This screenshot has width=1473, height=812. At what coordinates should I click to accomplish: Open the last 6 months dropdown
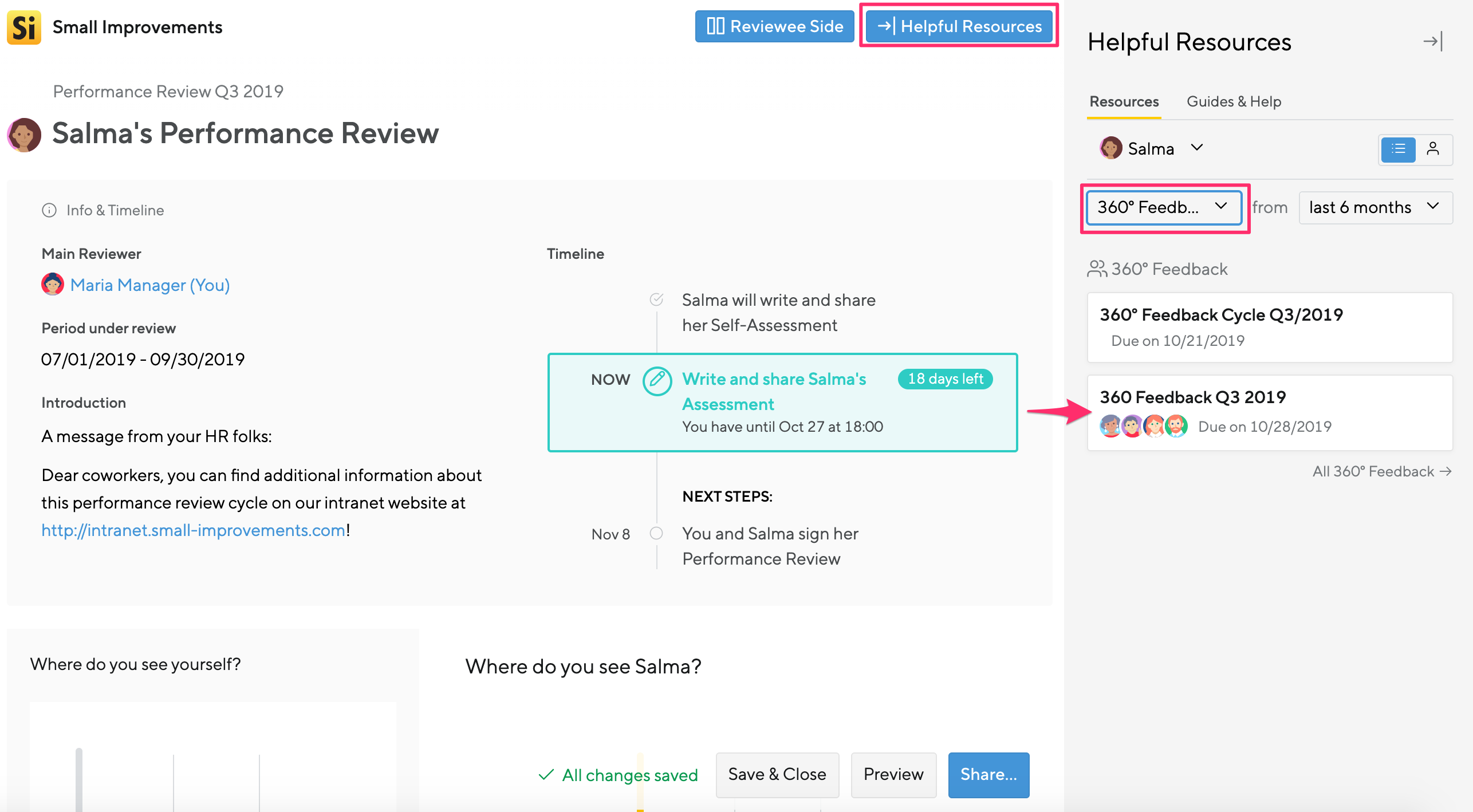[1376, 207]
